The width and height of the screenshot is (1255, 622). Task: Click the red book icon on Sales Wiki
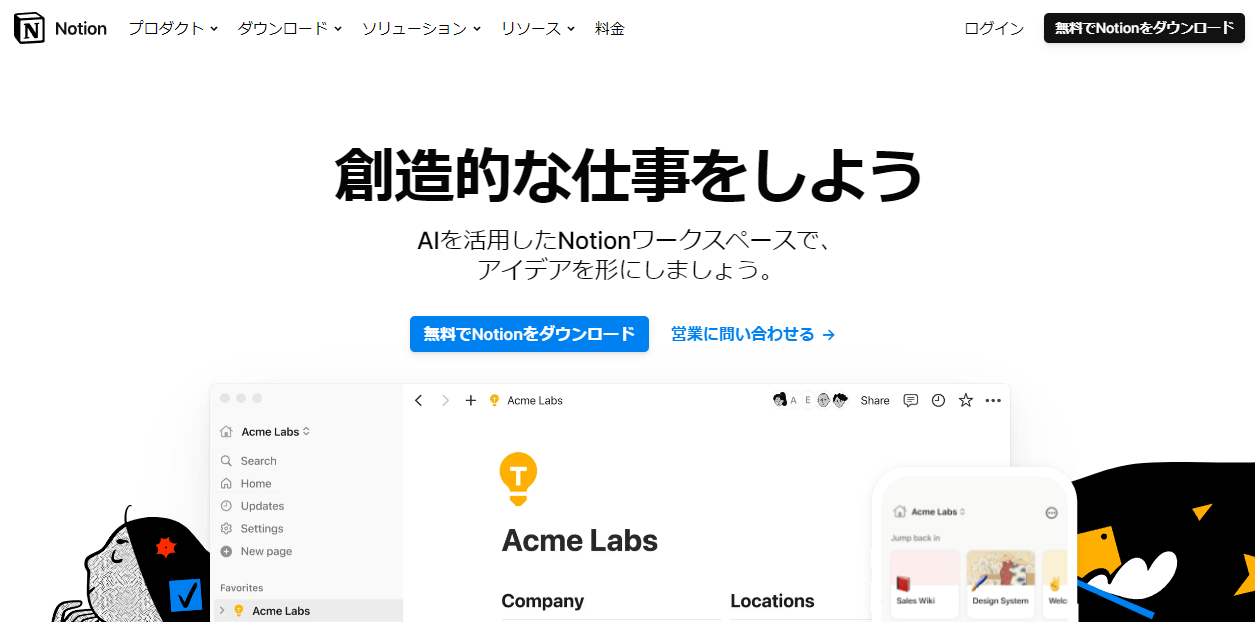(x=903, y=583)
